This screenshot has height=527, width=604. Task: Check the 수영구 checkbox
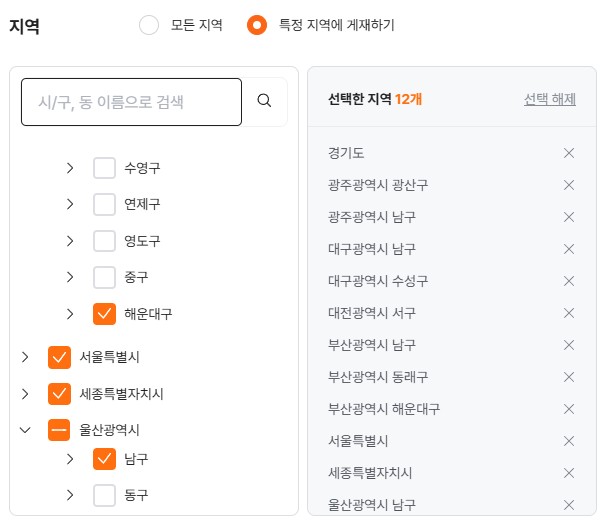click(104, 168)
